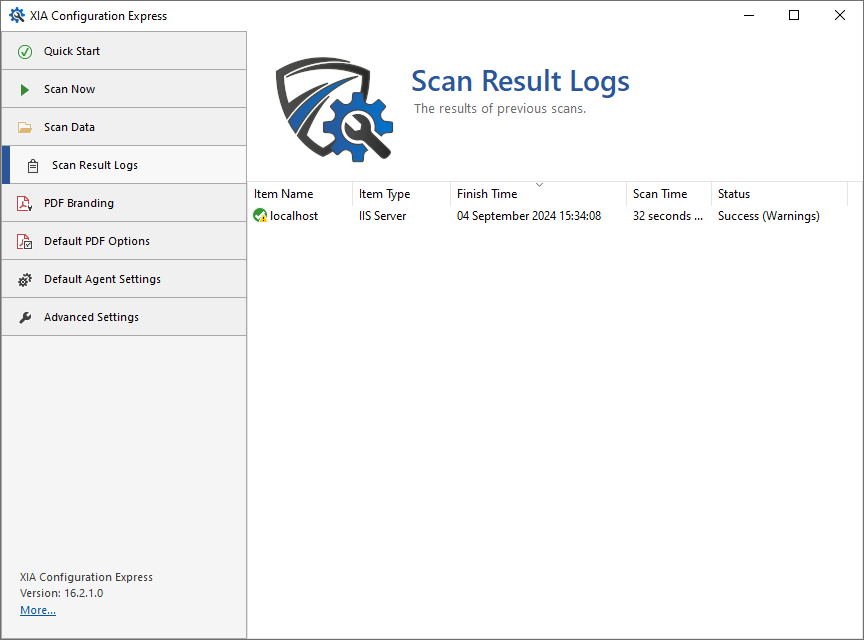Click the Scan Data folder icon
The width and height of the screenshot is (864, 640).
pos(25,127)
